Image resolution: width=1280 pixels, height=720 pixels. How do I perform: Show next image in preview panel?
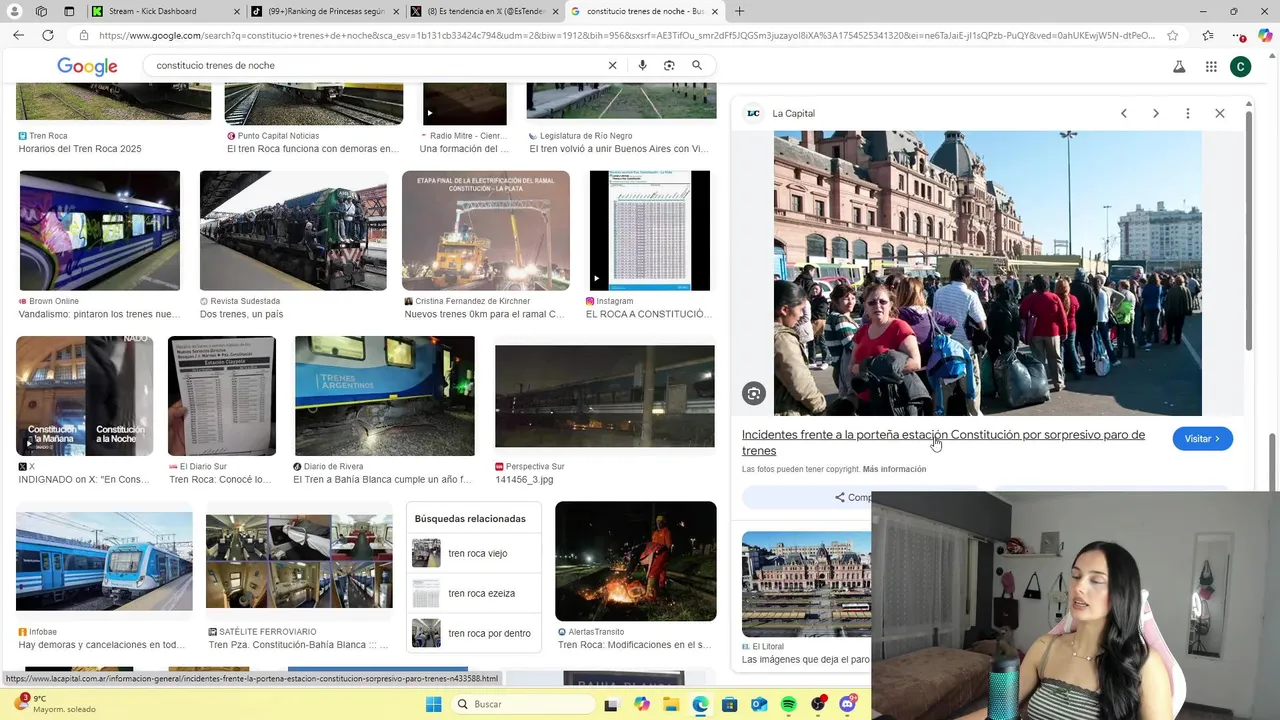[1156, 113]
